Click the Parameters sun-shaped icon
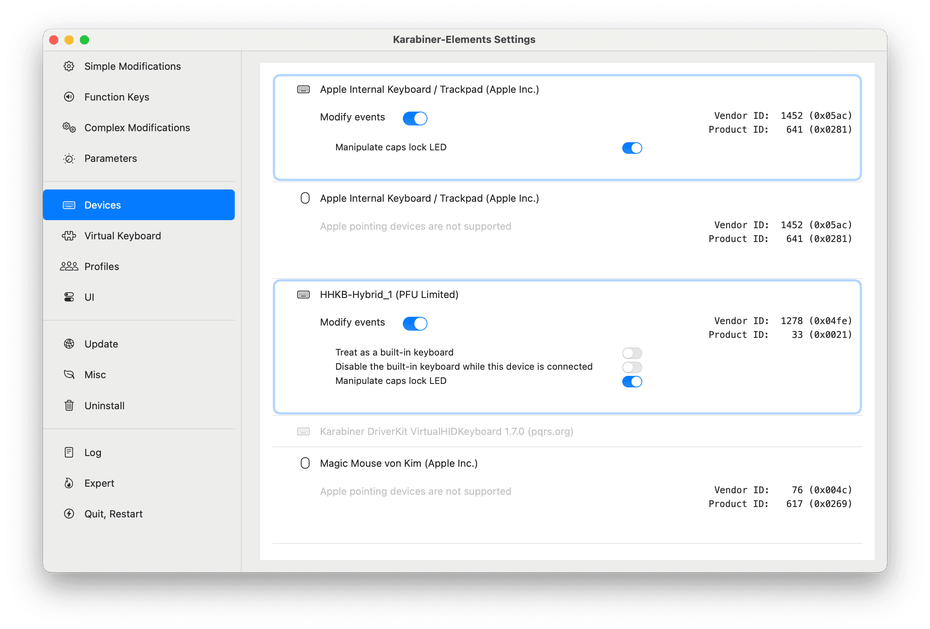930x629 pixels. pos(69,159)
